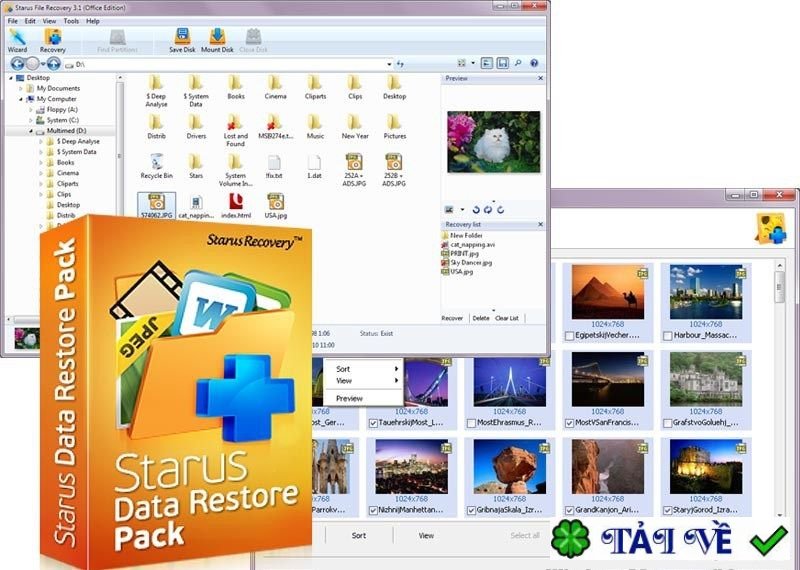Click Sort button in thumbnail window bottom bar
This screenshot has height=570, width=800.
(359, 535)
